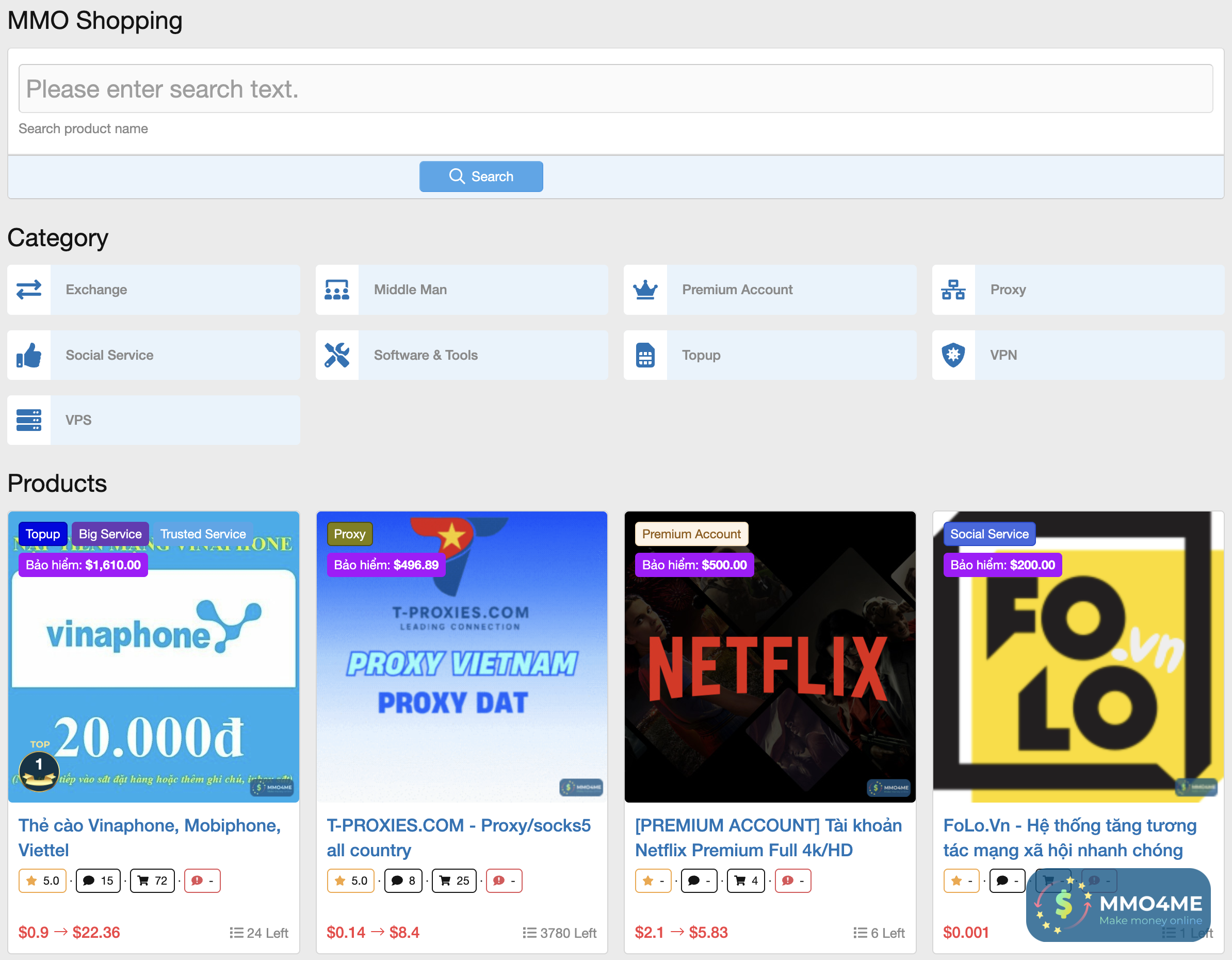Click the VPS server stack icon

(29, 420)
